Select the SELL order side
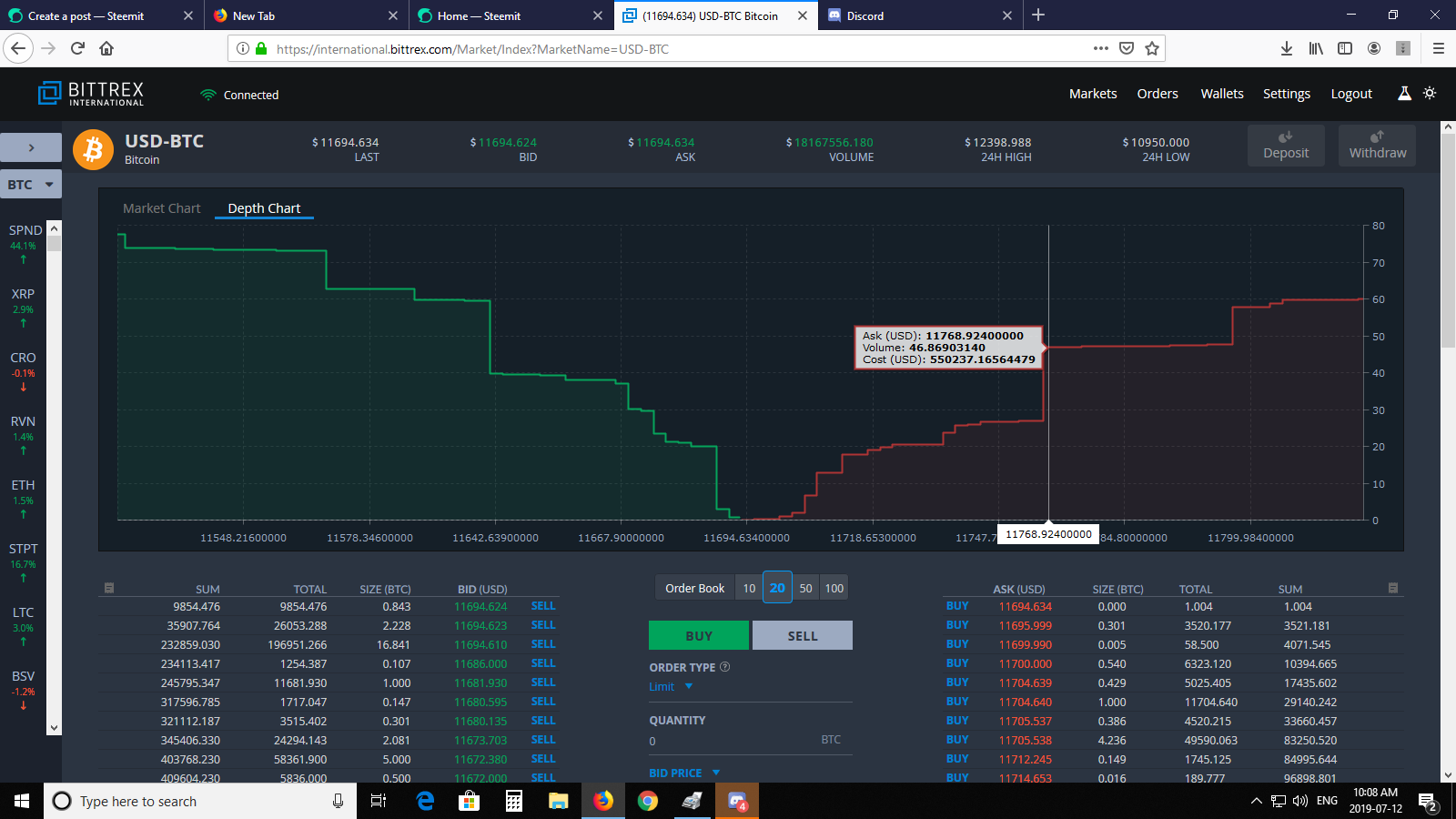This screenshot has height=819, width=1456. (803, 635)
